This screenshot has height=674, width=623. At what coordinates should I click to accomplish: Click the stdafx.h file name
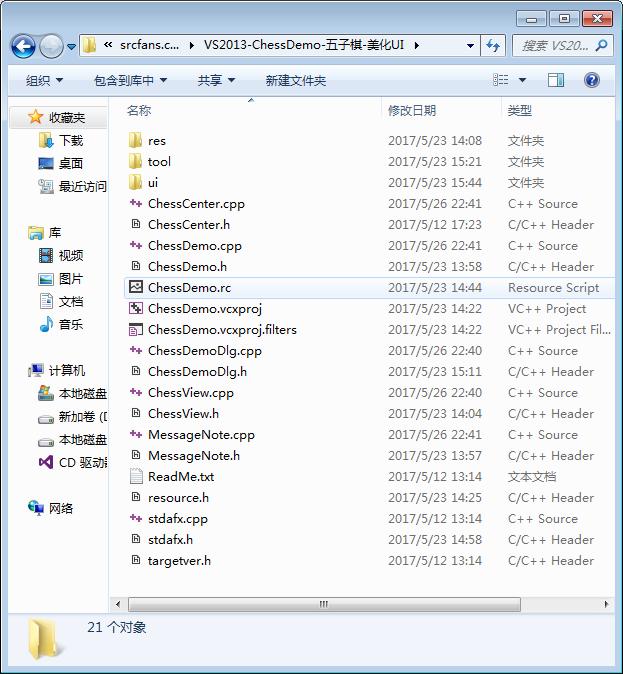[x=170, y=539]
